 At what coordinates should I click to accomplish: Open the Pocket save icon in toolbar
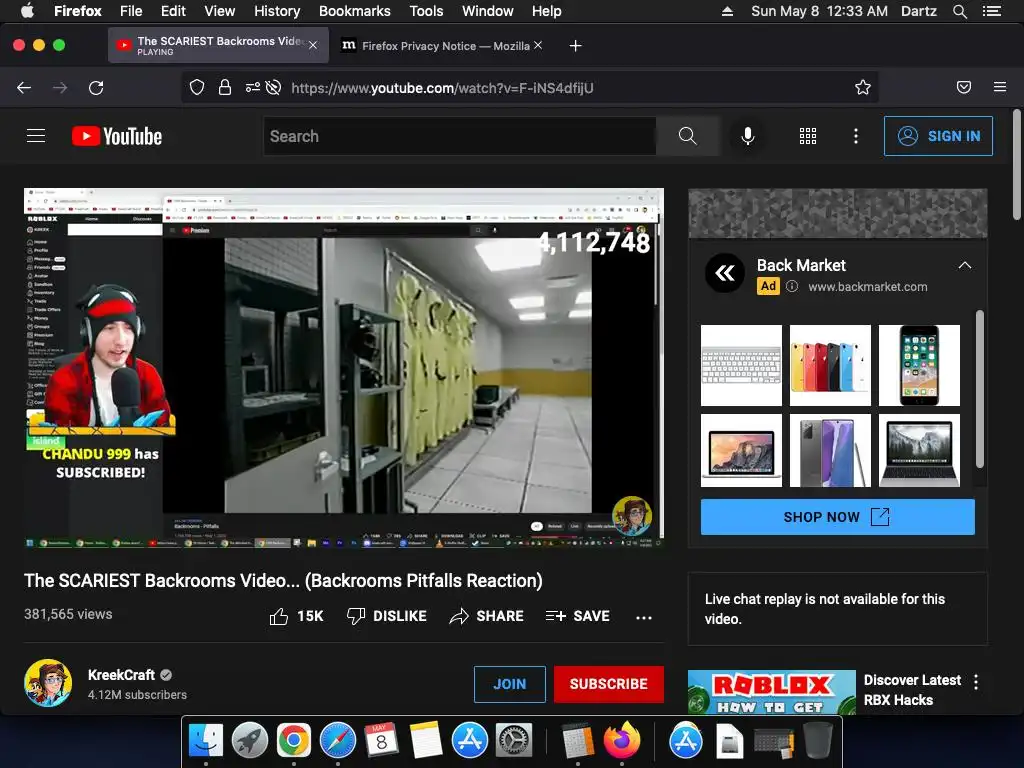(x=964, y=88)
